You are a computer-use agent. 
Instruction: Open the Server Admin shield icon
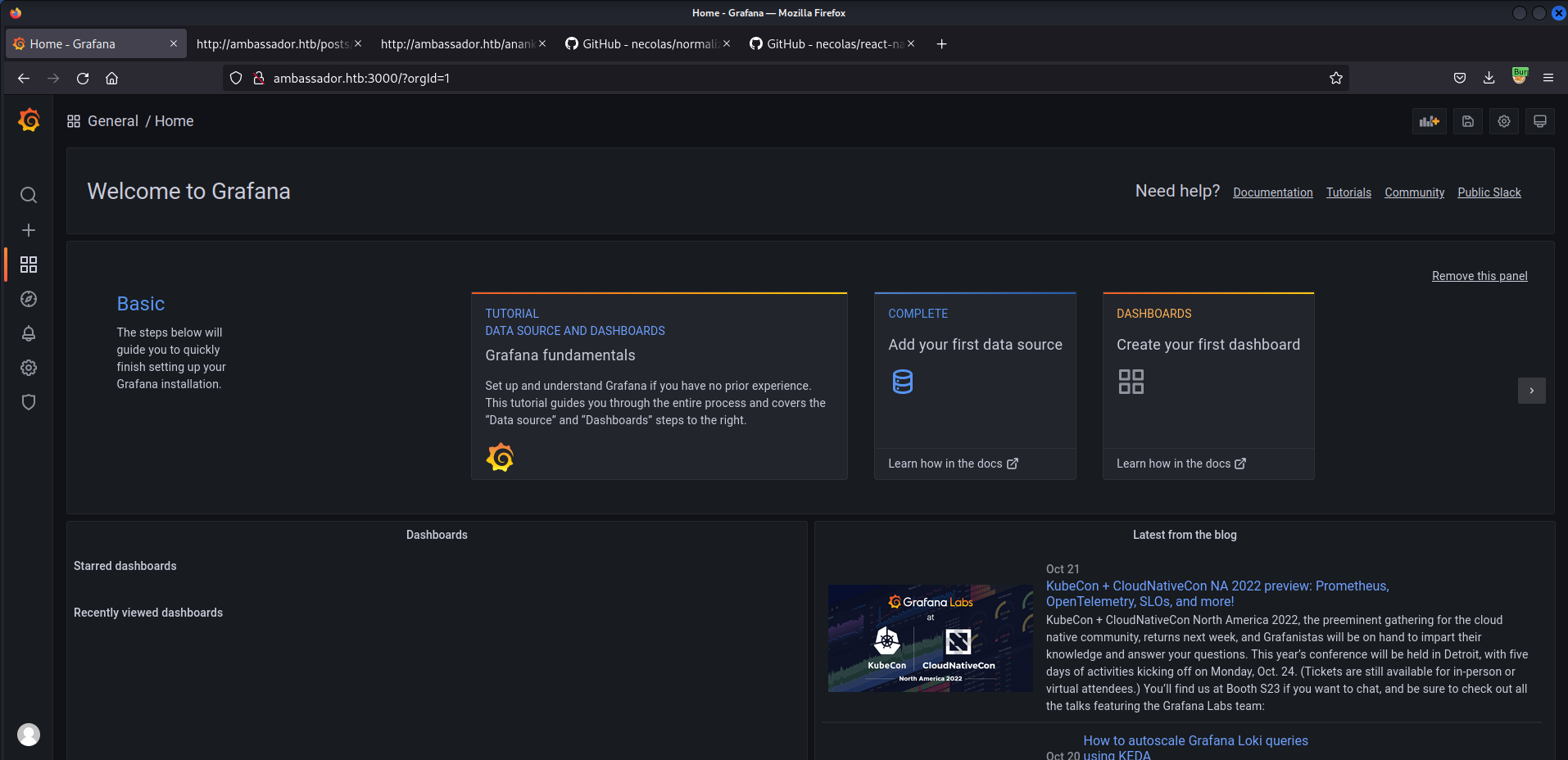coord(29,402)
